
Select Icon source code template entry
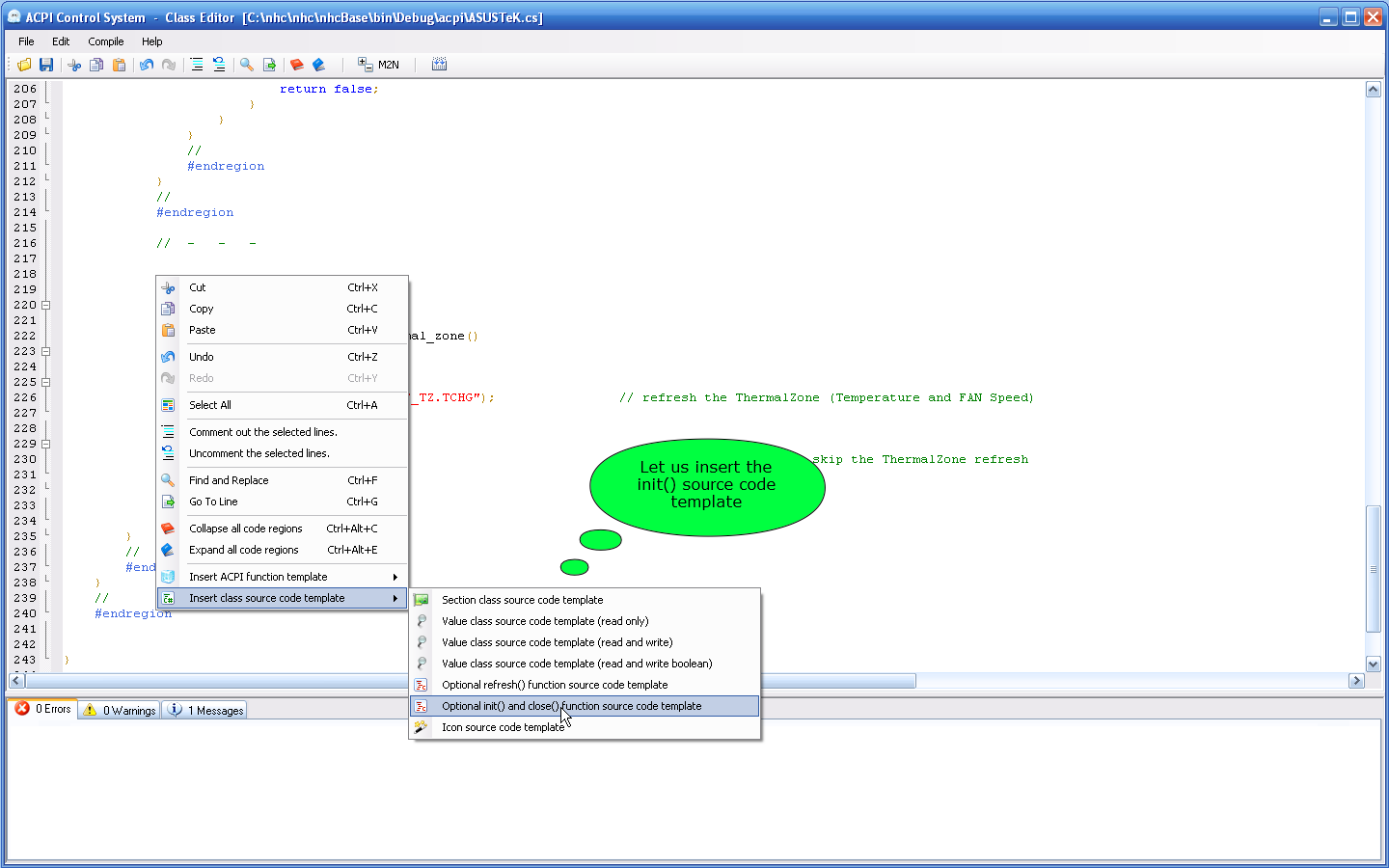(x=503, y=727)
